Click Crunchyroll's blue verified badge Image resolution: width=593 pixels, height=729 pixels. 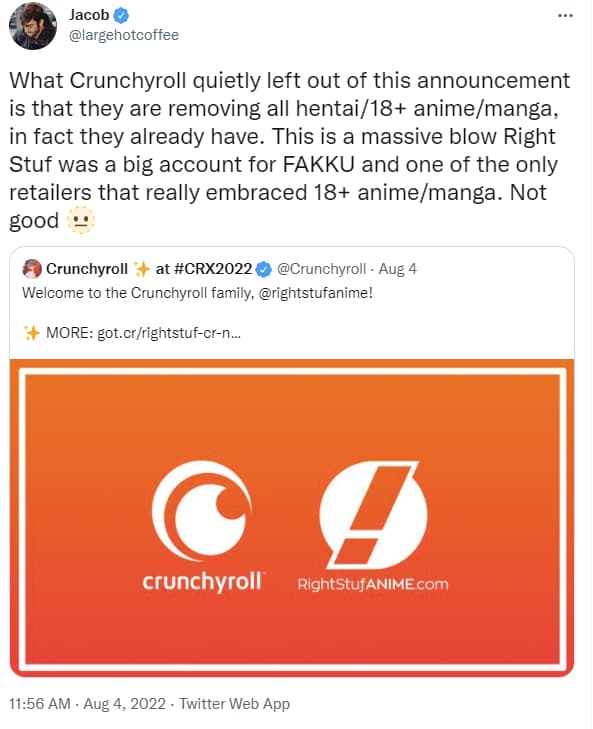[x=264, y=269]
